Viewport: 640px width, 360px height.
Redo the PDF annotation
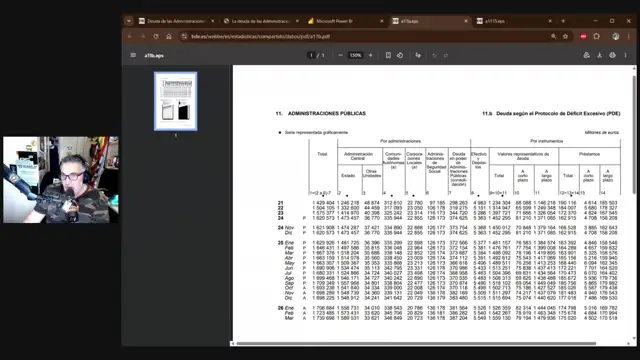[446, 55]
